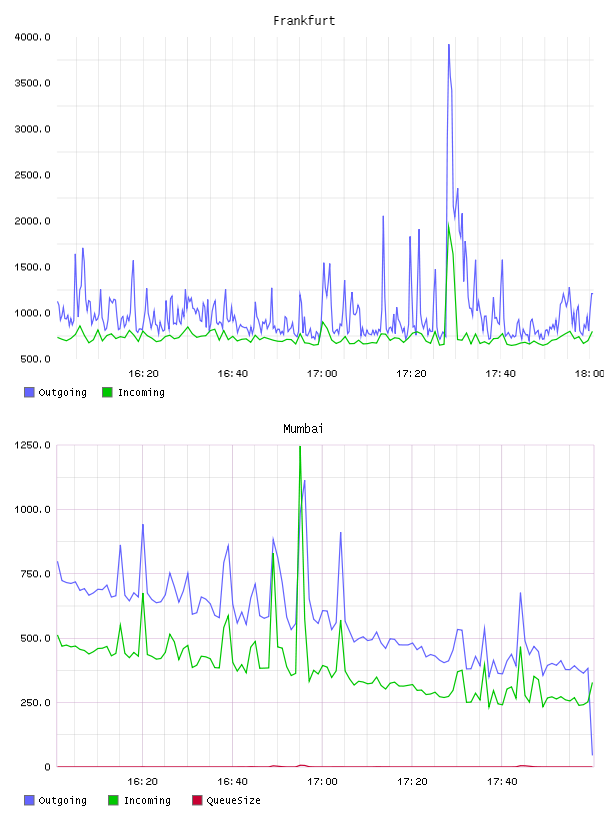The width and height of the screenshot is (608, 816).
Task: Click the 18:00 time label in Frankfurt chart
Action: coord(590,374)
